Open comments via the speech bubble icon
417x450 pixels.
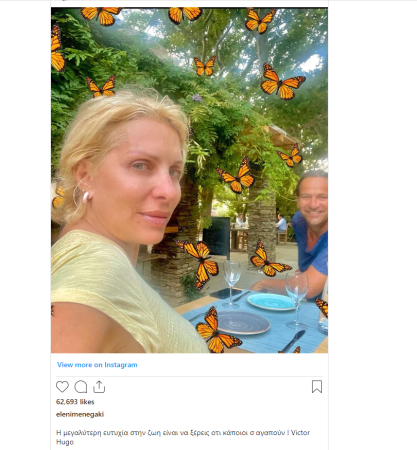(x=81, y=387)
